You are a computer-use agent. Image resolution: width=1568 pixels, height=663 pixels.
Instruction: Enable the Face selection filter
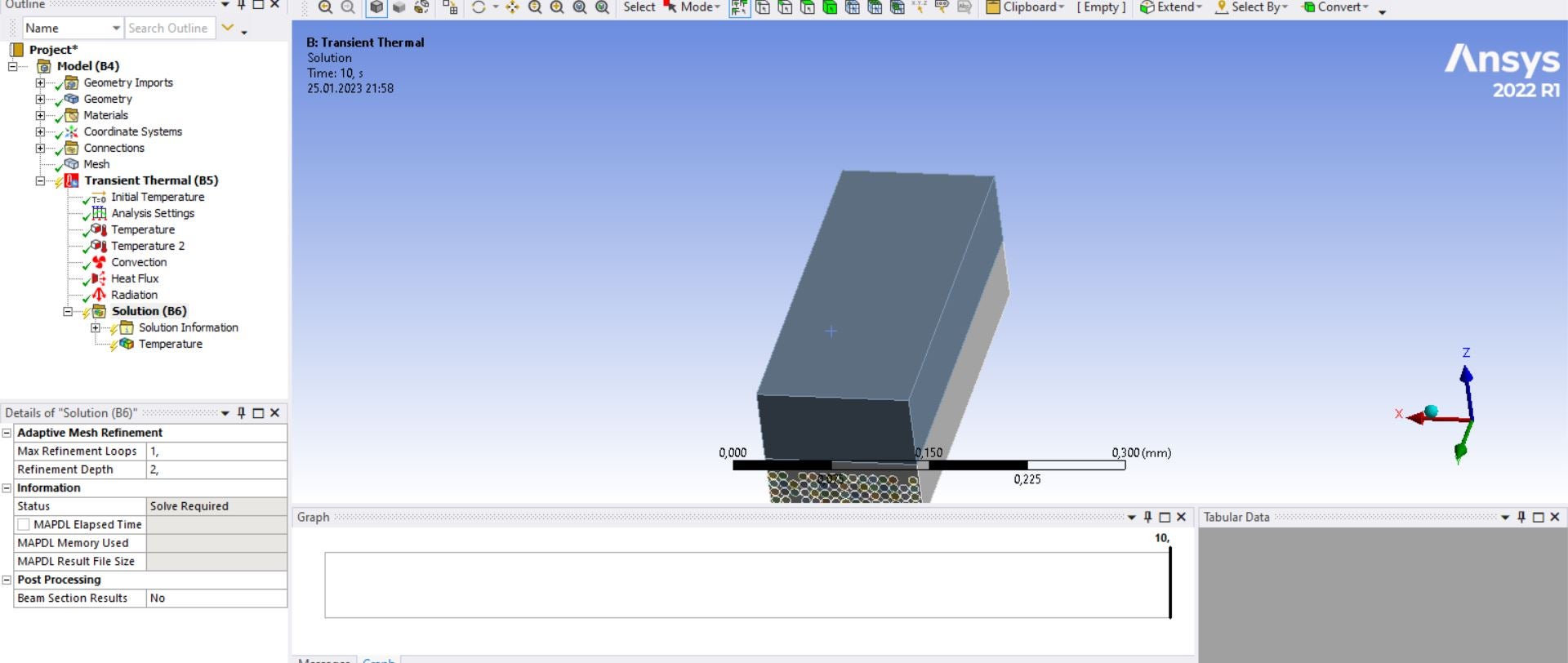(807, 7)
